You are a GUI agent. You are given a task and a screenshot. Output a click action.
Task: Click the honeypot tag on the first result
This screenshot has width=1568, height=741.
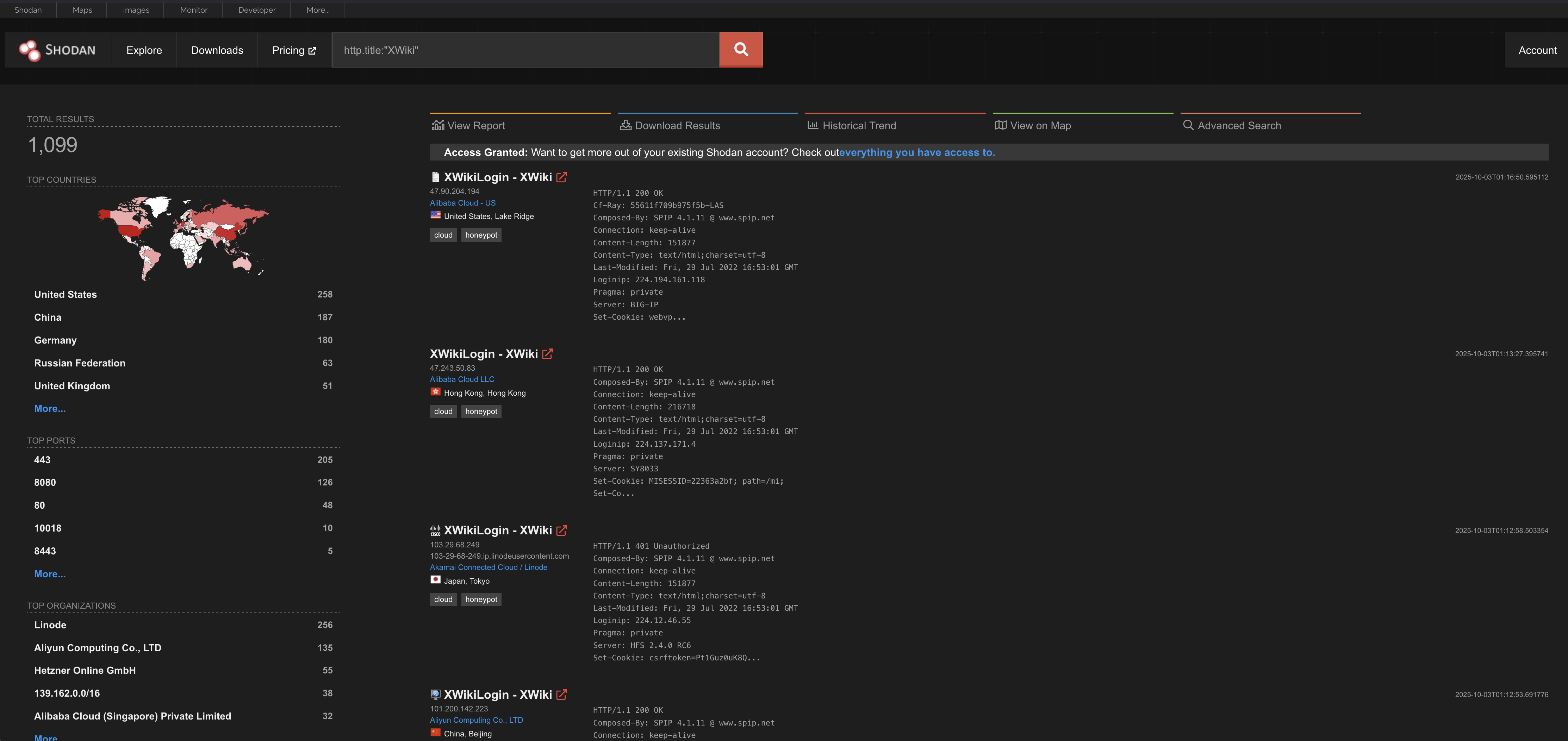click(x=481, y=235)
